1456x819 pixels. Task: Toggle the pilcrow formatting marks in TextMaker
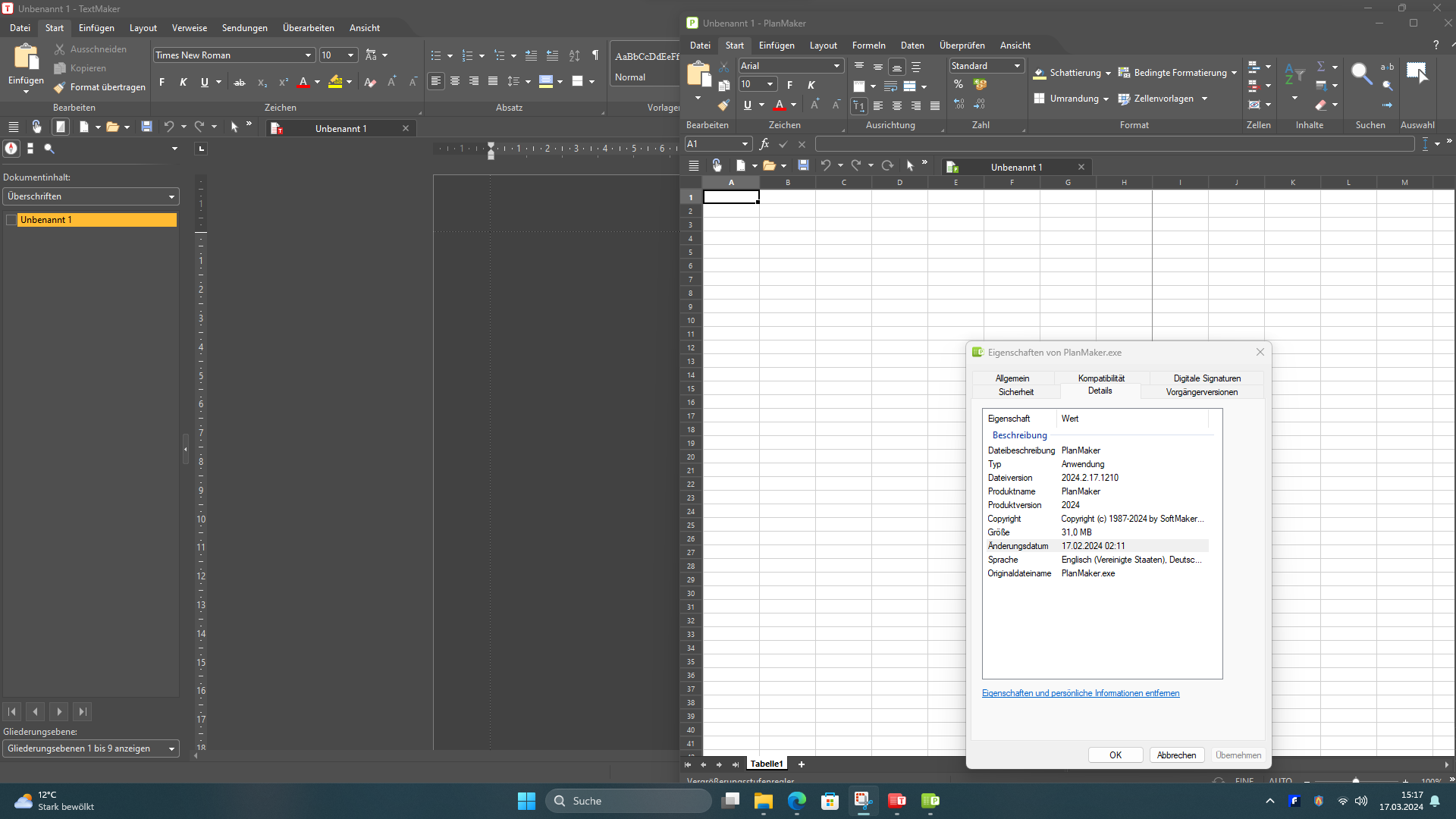point(595,55)
